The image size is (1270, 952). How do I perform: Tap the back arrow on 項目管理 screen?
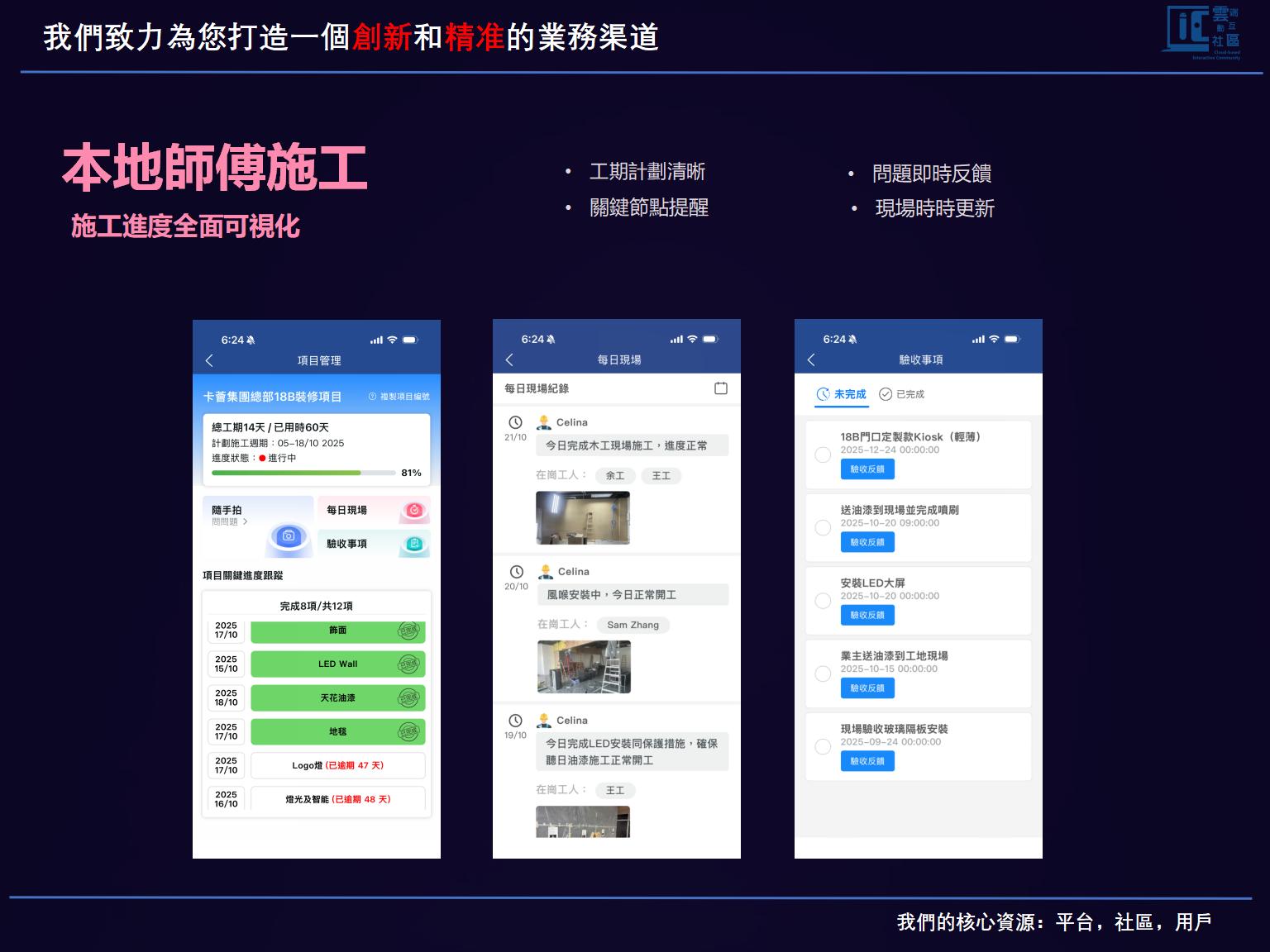[x=209, y=360]
